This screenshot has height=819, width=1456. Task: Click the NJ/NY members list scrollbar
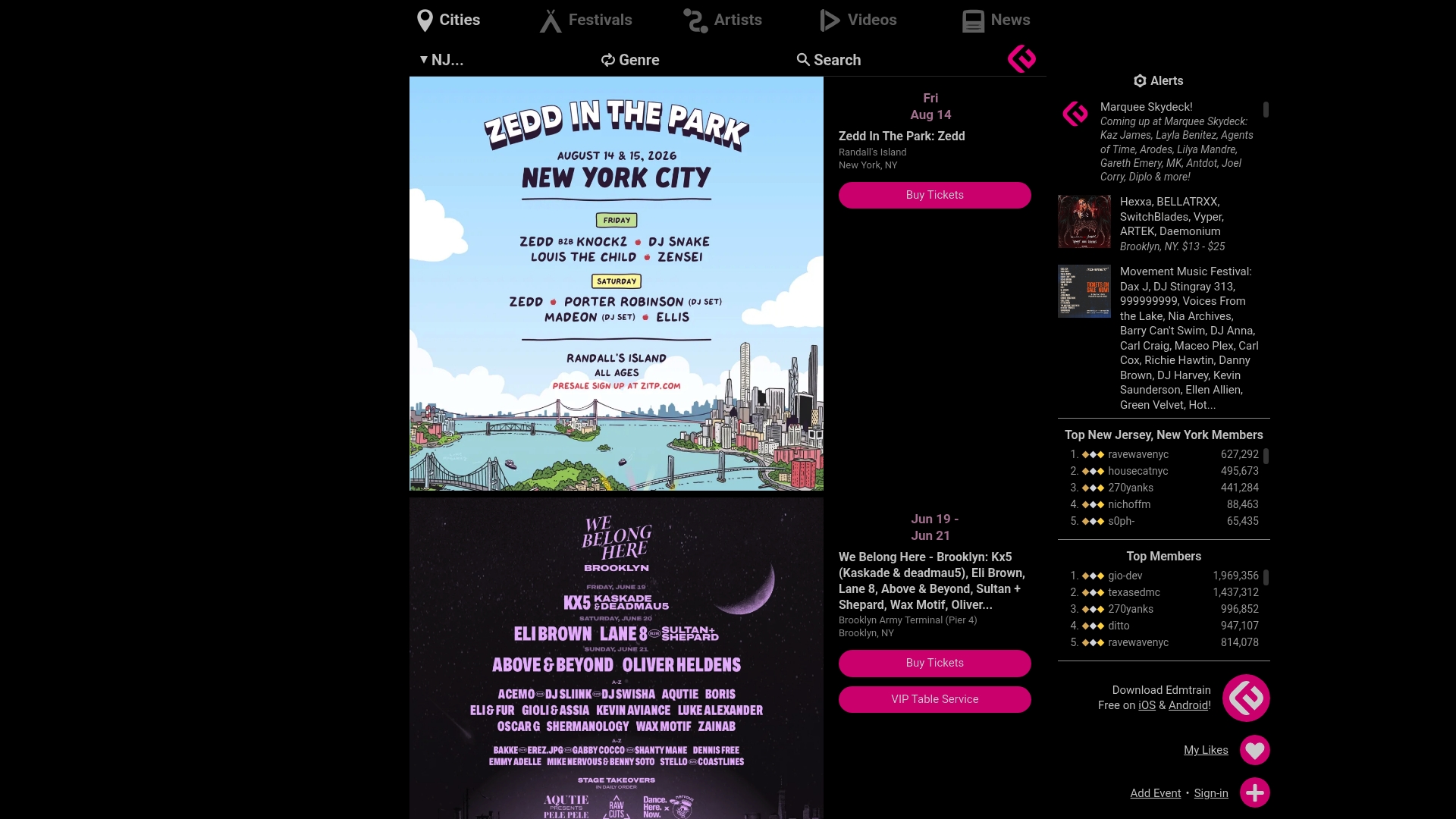click(1266, 456)
